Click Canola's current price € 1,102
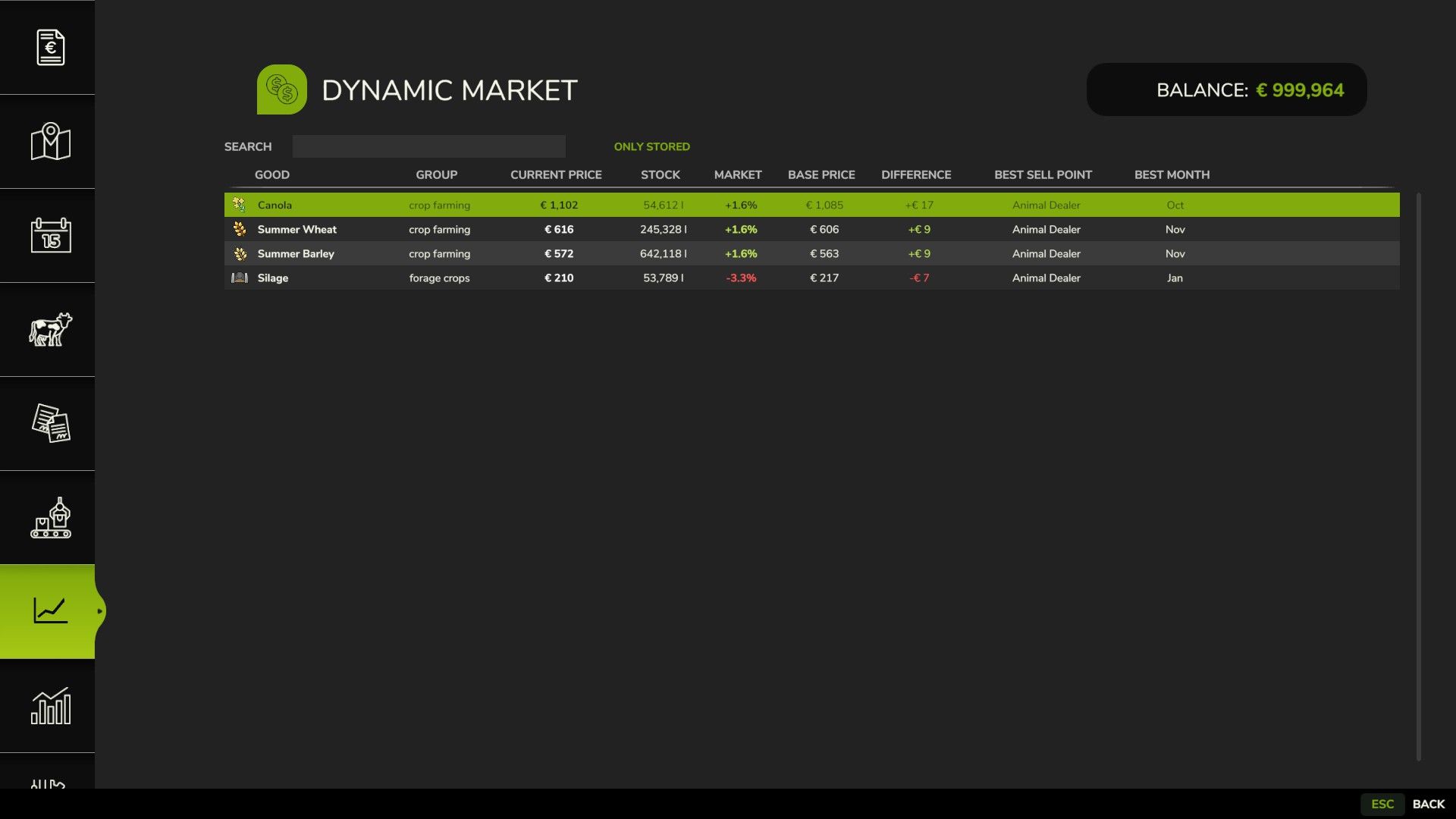 (x=559, y=205)
